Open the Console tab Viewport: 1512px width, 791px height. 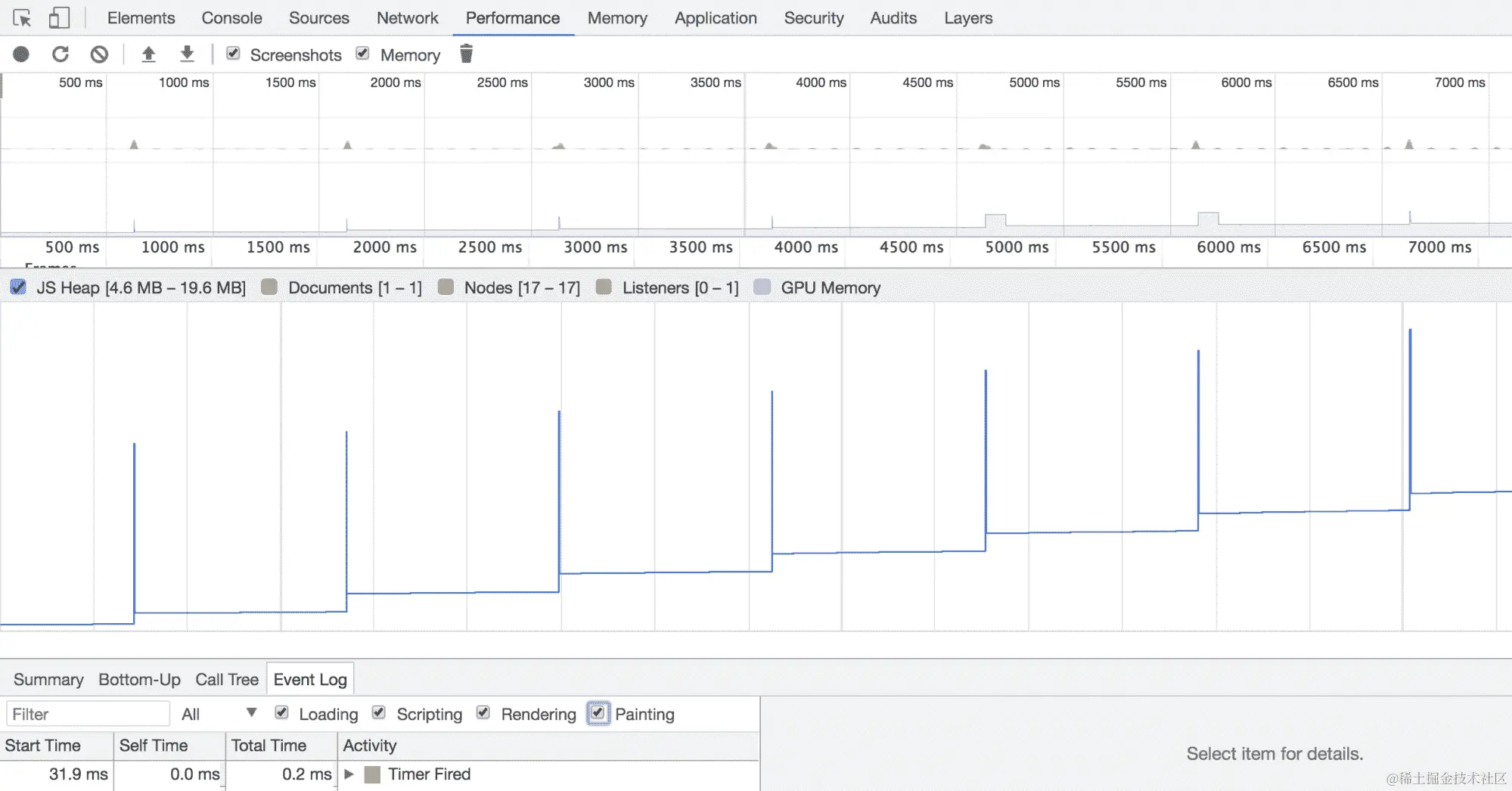(231, 18)
